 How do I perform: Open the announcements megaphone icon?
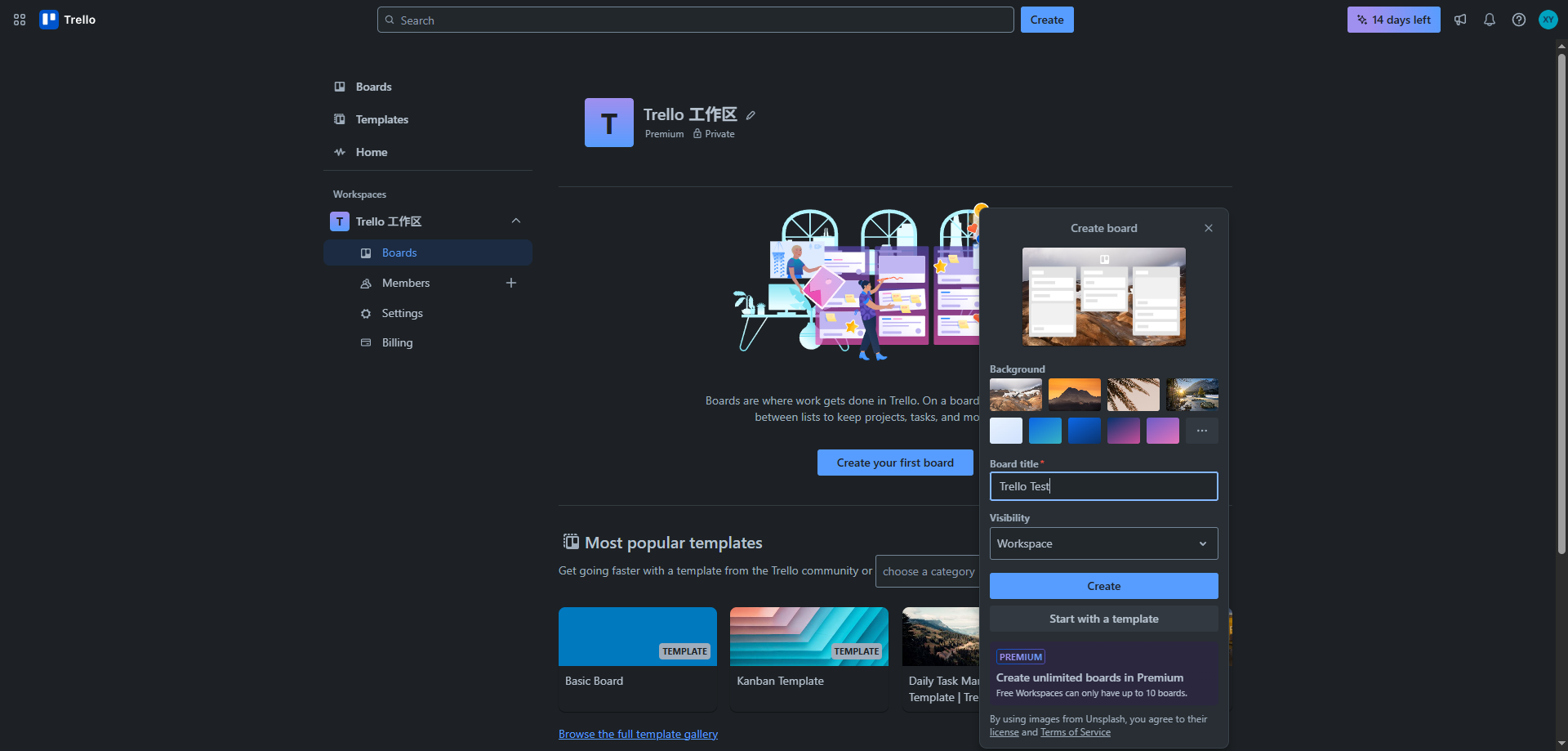(x=1460, y=20)
